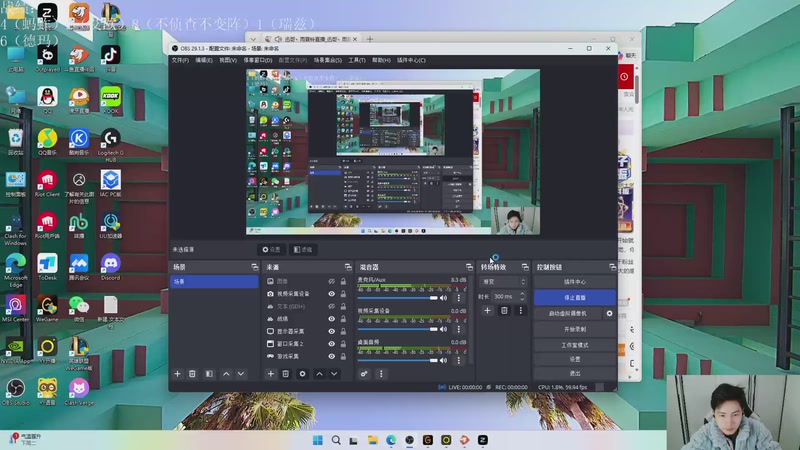
Task: Open the 场景集合(S) menu
Action: point(328,60)
